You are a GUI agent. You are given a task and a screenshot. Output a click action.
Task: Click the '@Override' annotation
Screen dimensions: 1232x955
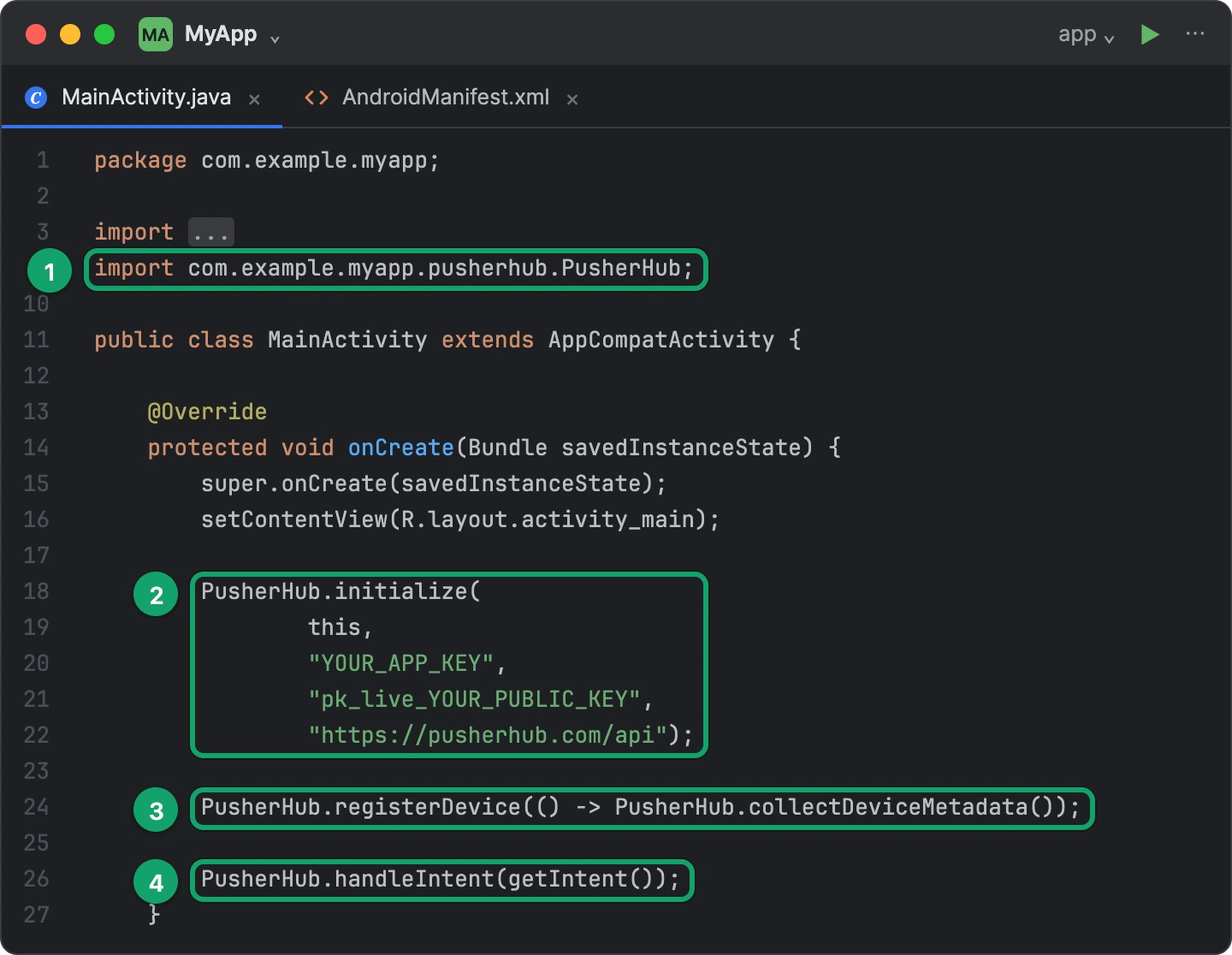[207, 412]
